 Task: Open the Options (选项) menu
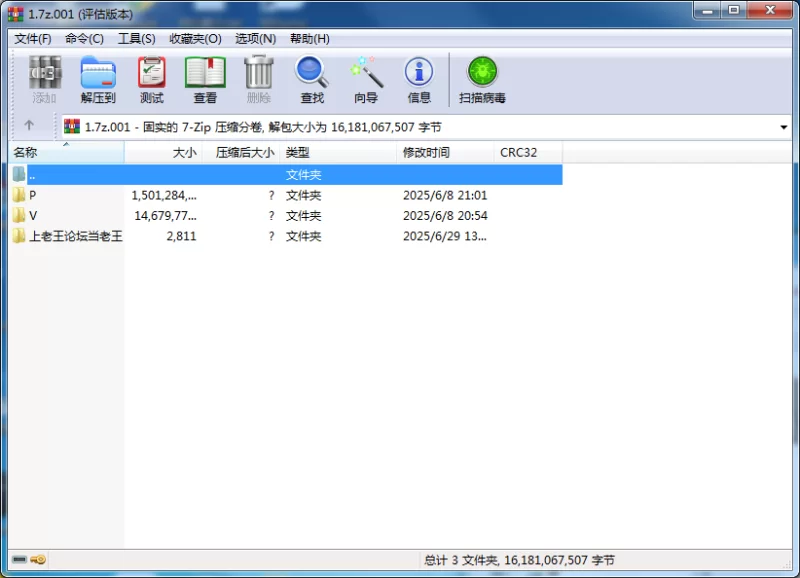pos(256,39)
